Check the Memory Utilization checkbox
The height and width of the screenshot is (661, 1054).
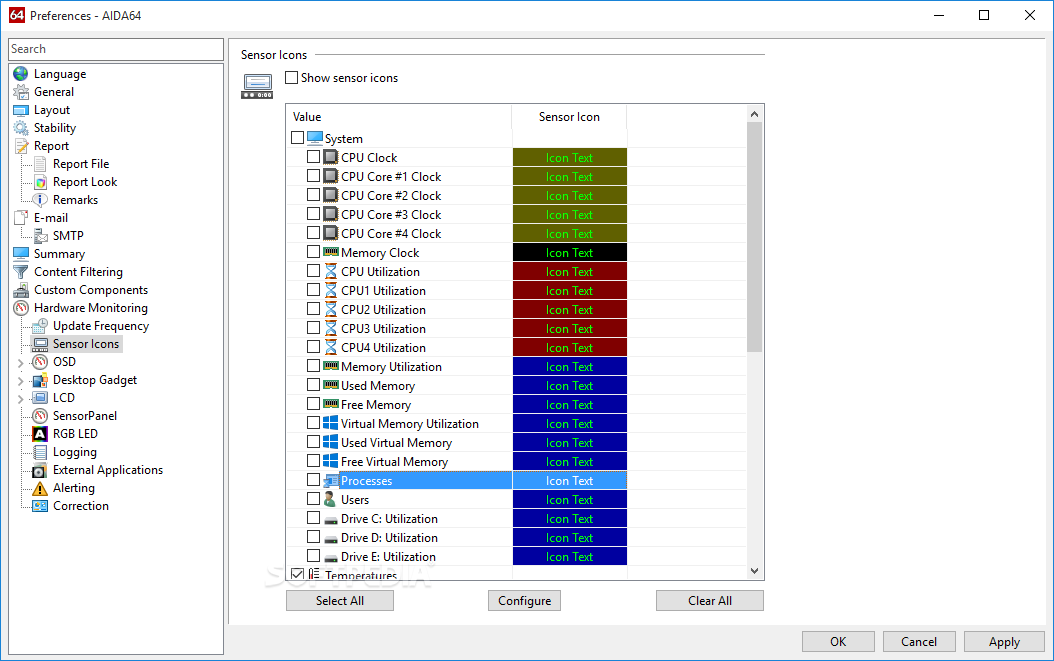313,366
